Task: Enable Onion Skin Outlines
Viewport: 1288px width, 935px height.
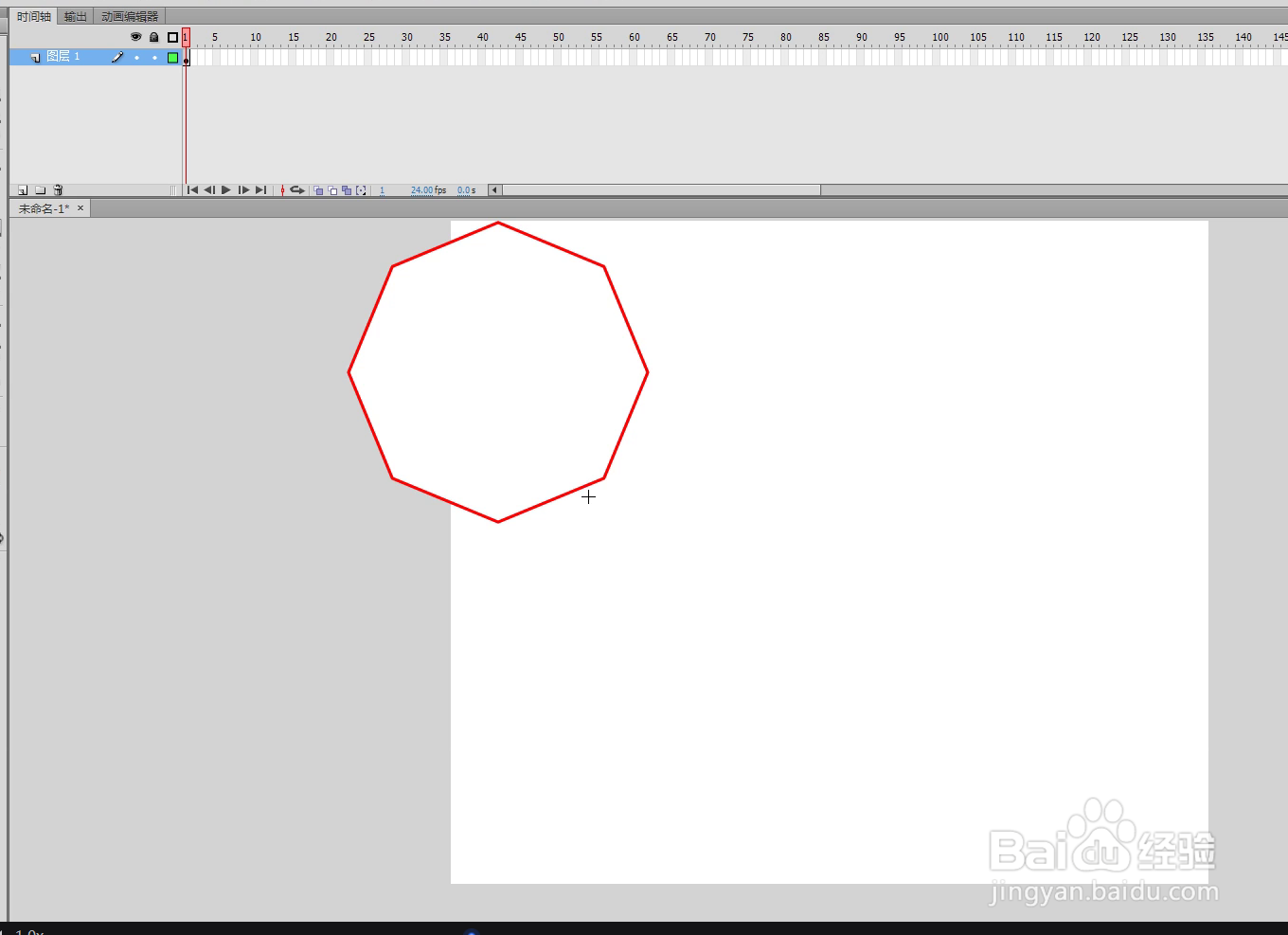Action: pos(333,189)
